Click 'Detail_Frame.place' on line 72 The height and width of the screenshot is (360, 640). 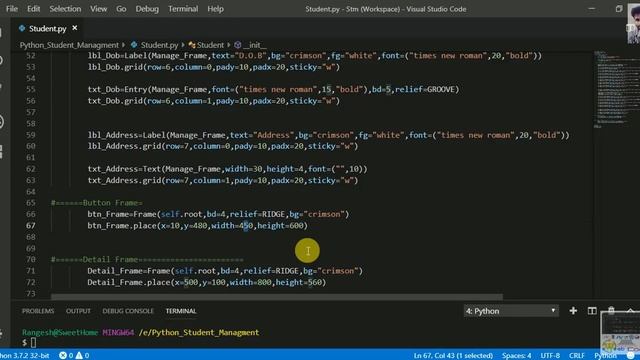129,282
